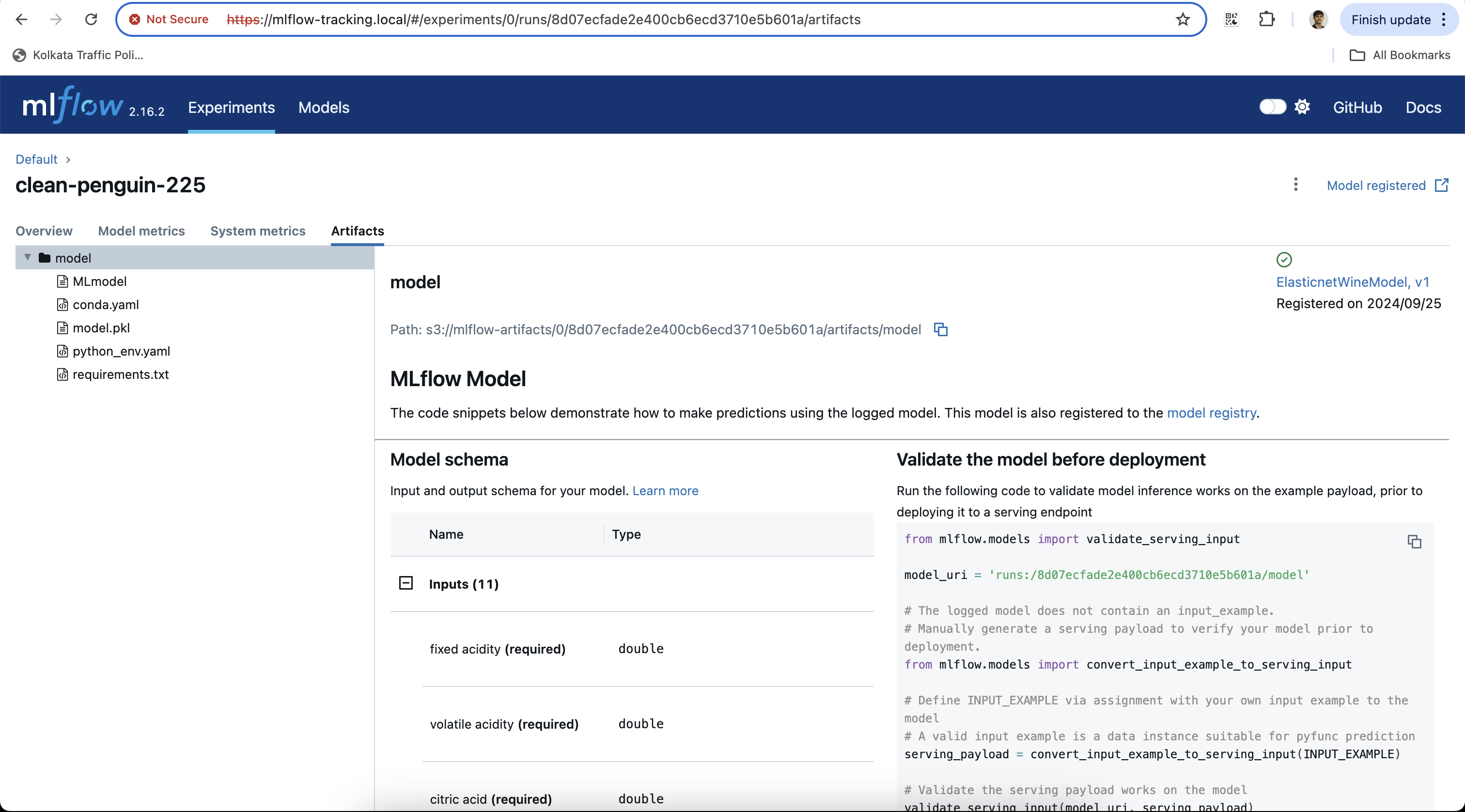The image size is (1465, 812).
Task: Copy the model artifact path icon
Action: coord(941,330)
